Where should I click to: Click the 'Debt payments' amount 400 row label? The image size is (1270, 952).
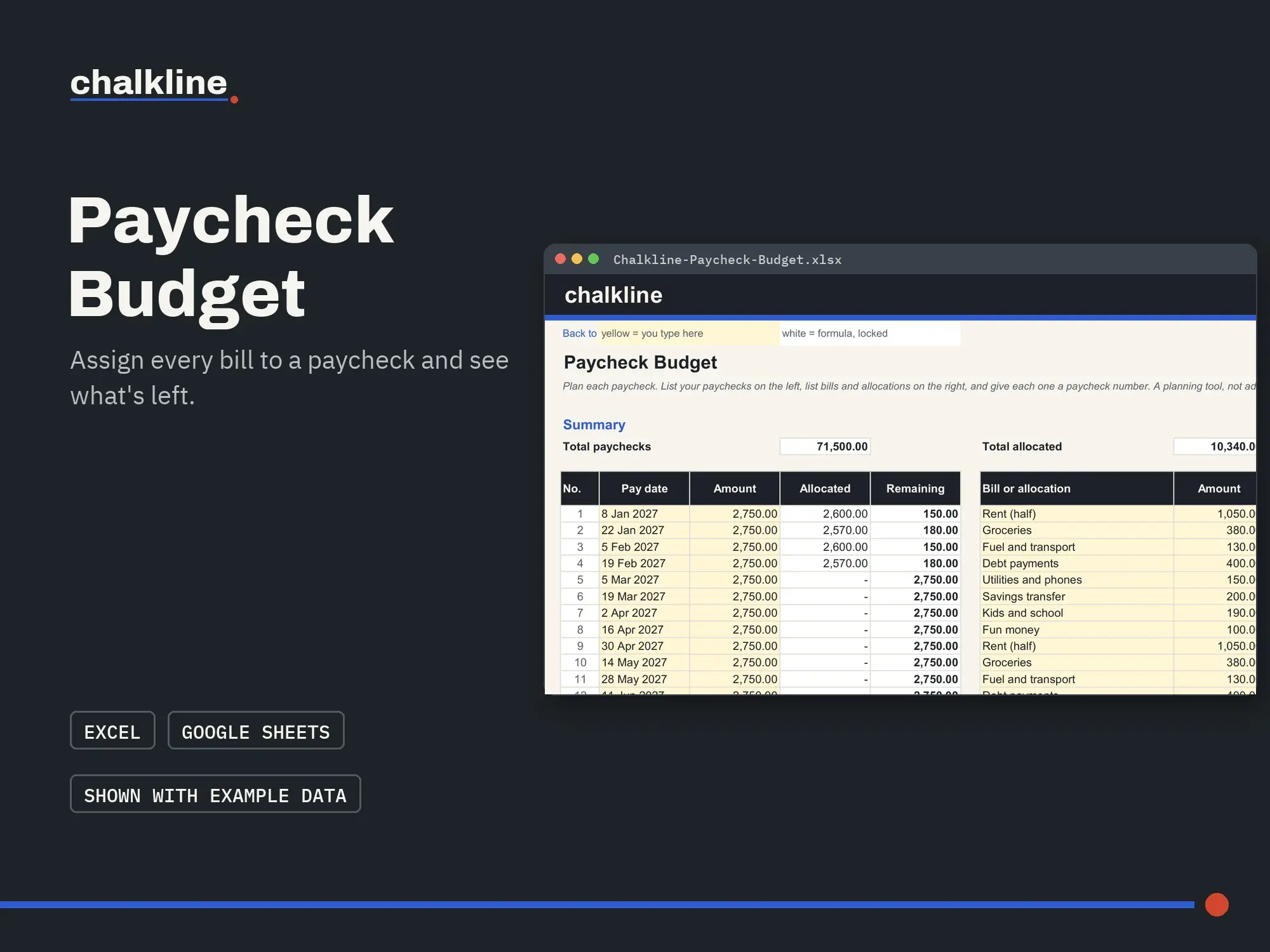click(x=1077, y=563)
